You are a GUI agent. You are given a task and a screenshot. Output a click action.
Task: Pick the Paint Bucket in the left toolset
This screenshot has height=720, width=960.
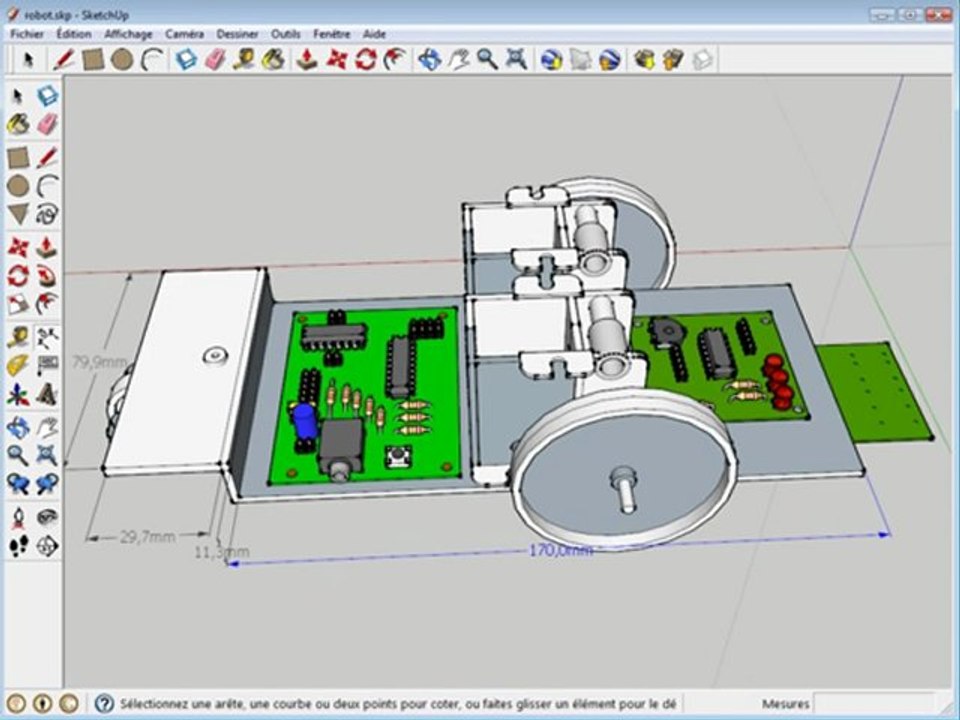tap(18, 124)
